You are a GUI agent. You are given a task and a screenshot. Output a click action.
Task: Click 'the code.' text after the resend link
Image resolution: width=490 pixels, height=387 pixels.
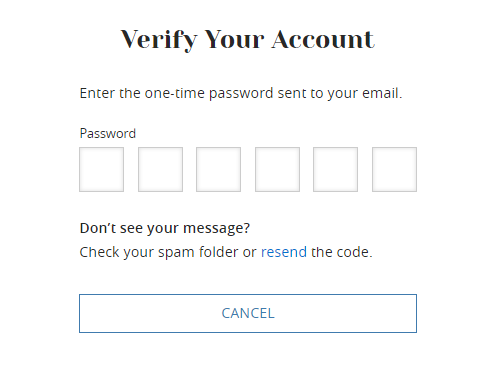(x=342, y=252)
